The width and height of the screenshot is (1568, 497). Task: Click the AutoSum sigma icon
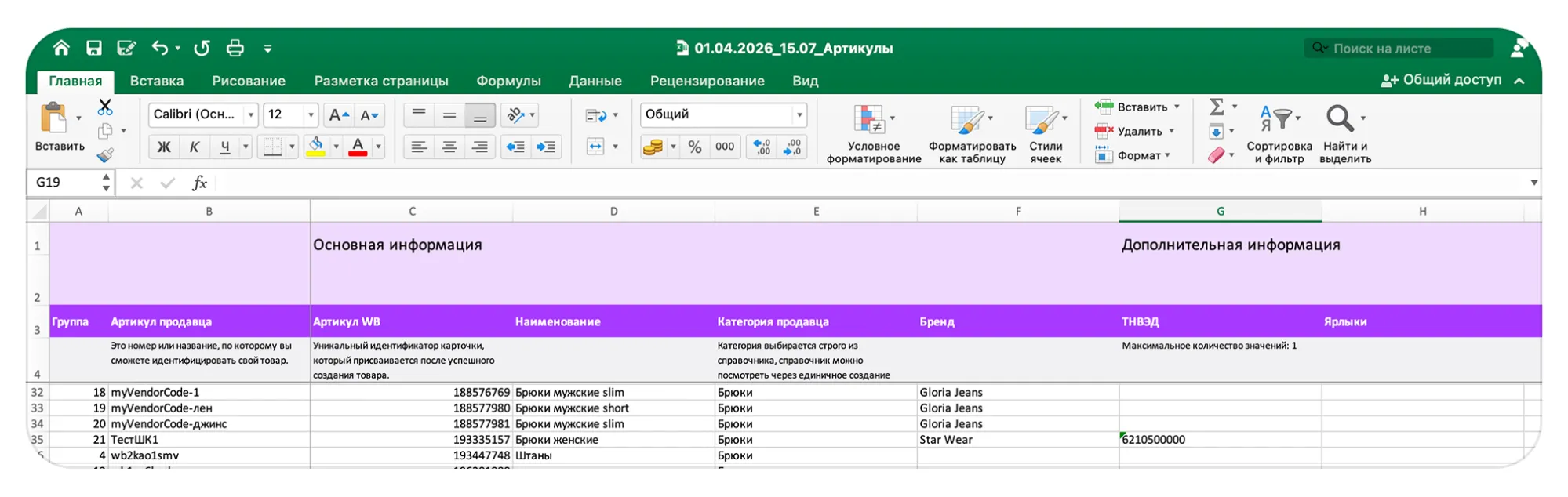1217,107
